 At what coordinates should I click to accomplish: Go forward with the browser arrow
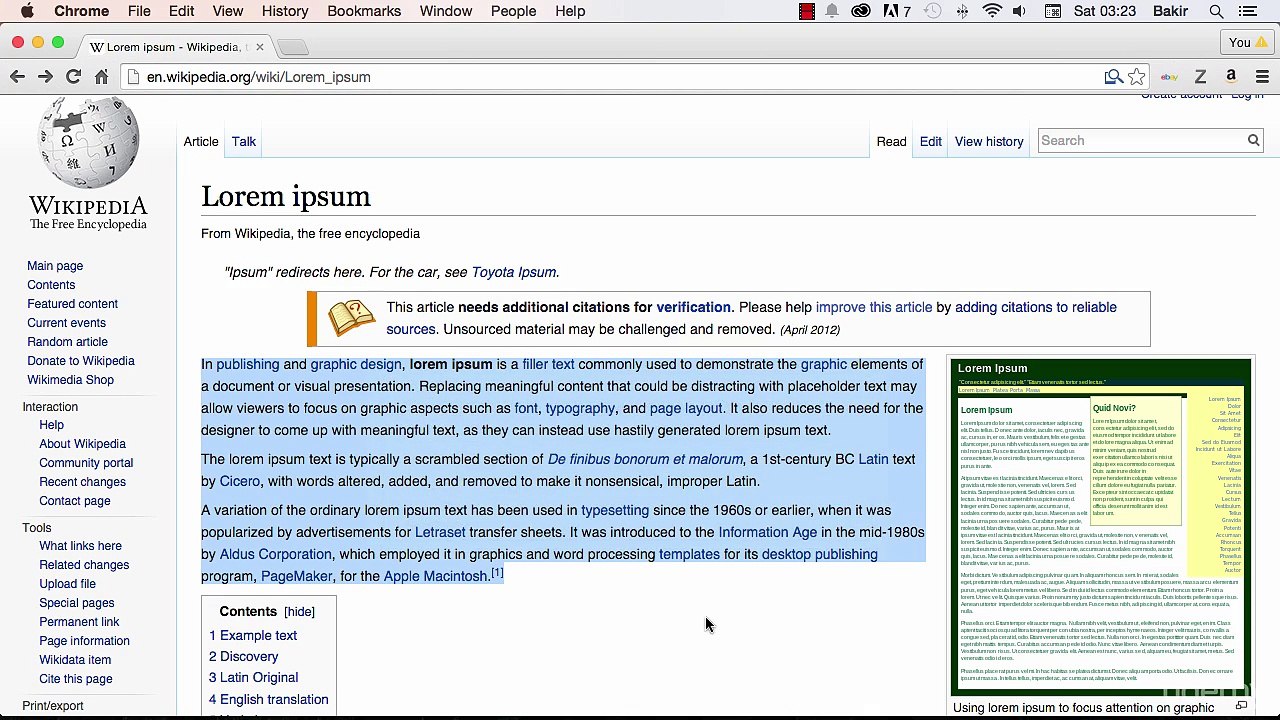[45, 77]
